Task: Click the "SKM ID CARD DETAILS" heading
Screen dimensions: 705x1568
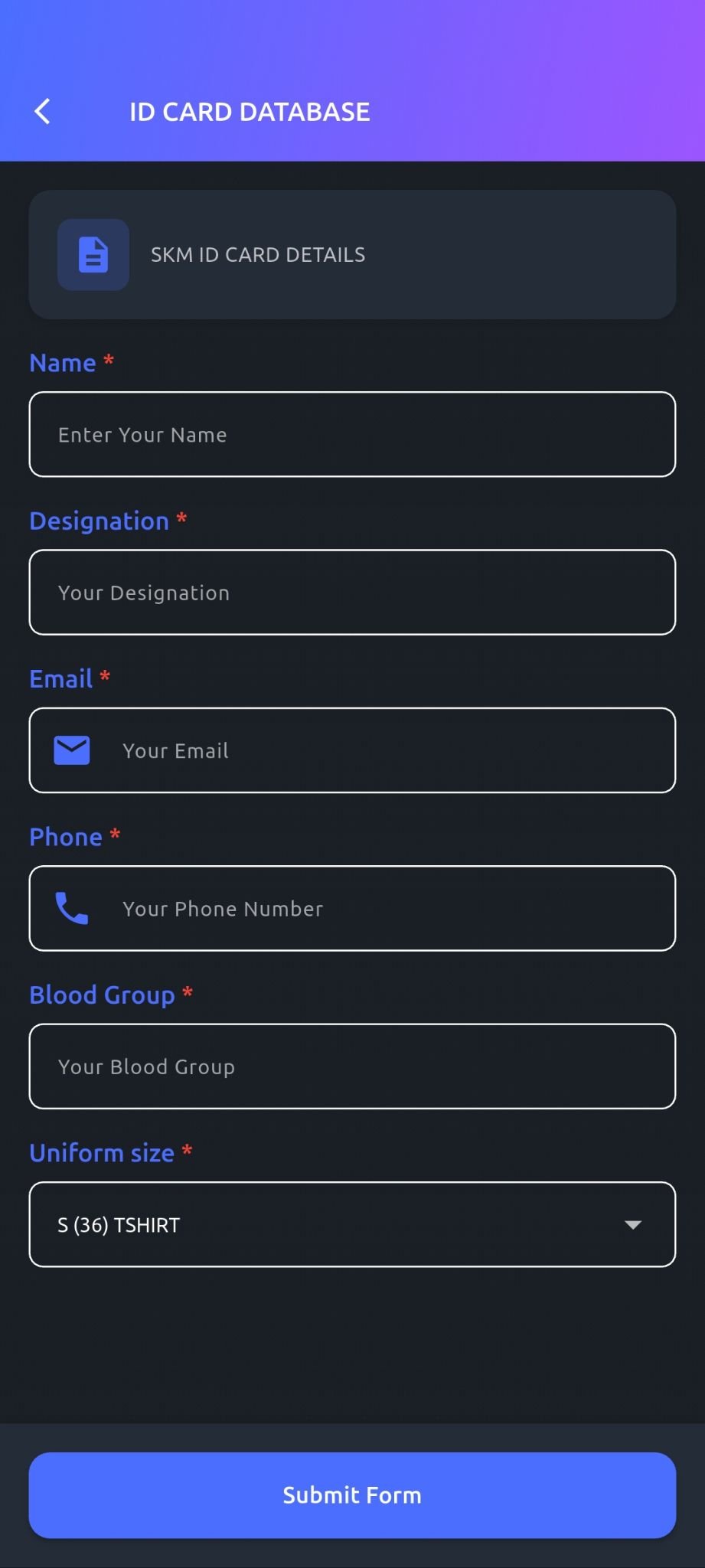Action: (x=258, y=255)
